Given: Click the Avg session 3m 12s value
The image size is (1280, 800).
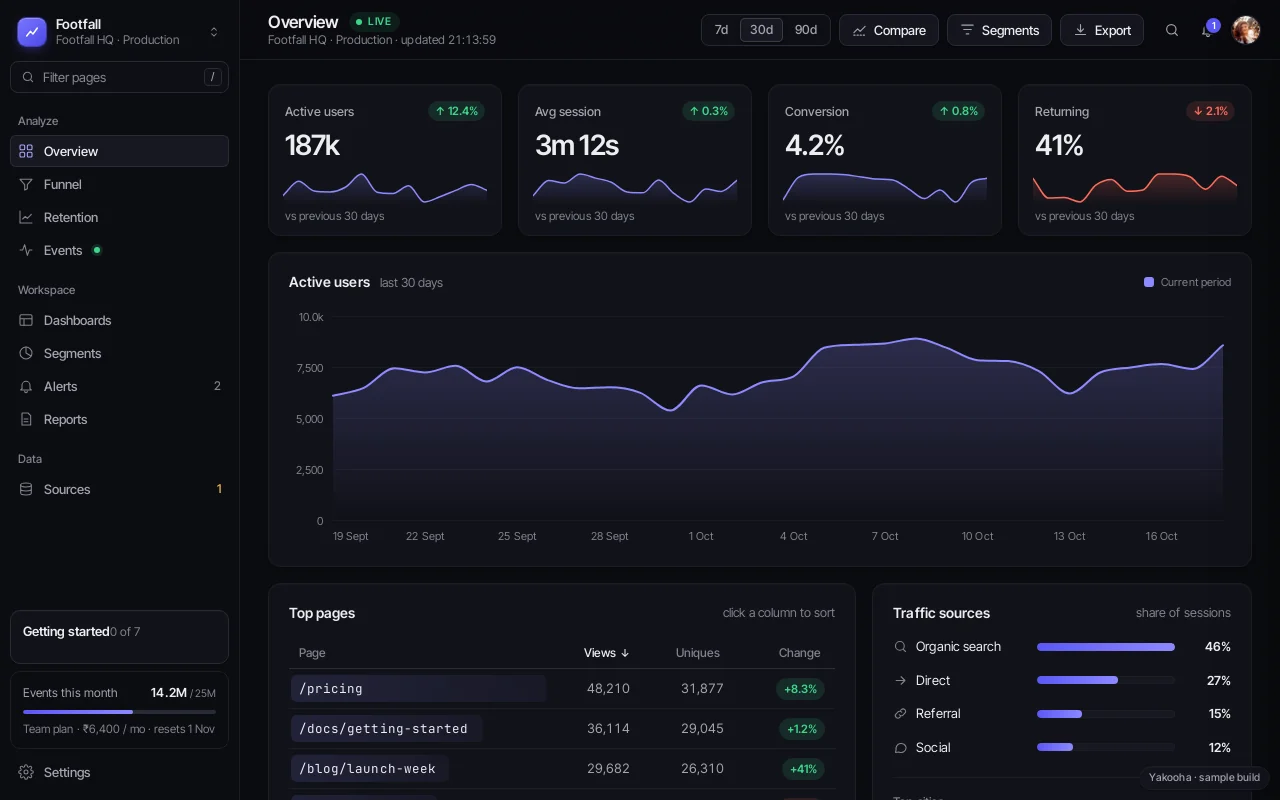Looking at the screenshot, I should click(577, 146).
